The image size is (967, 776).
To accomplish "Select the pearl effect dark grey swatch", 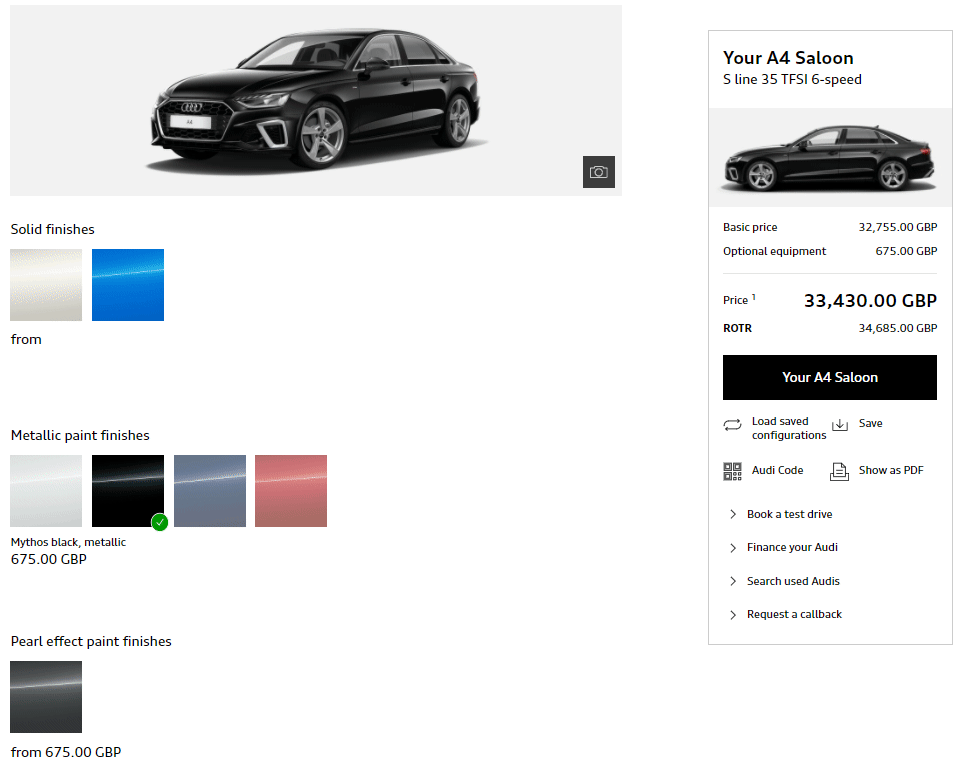I will (46, 697).
